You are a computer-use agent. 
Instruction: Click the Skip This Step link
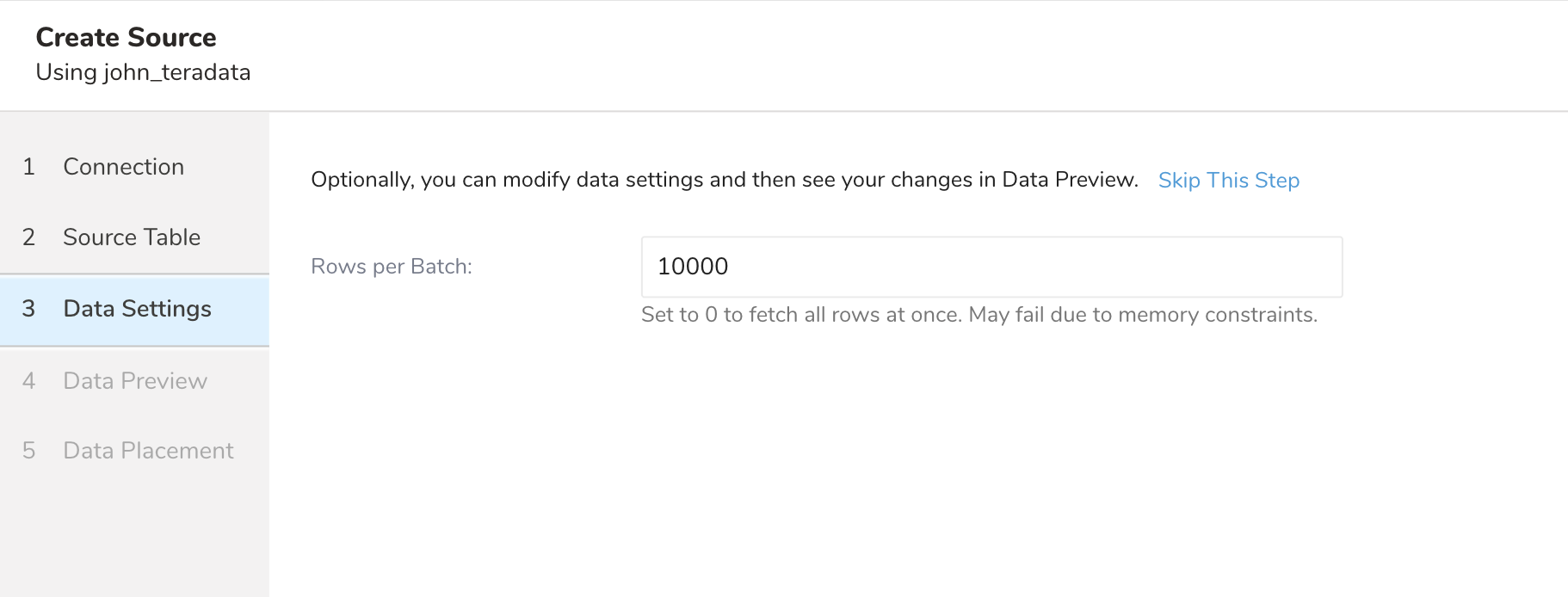pos(1228,181)
